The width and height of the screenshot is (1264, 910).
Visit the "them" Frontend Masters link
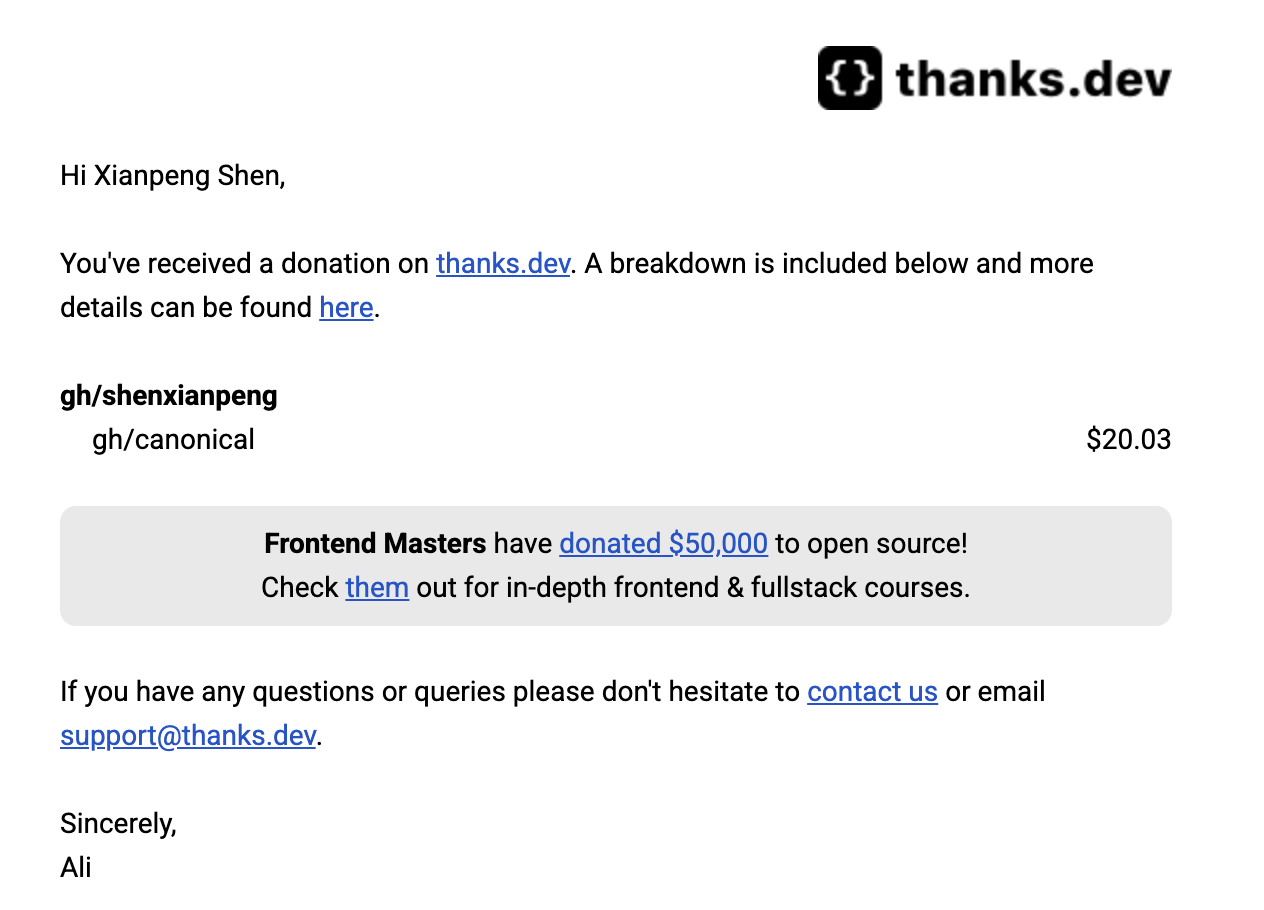(x=377, y=588)
